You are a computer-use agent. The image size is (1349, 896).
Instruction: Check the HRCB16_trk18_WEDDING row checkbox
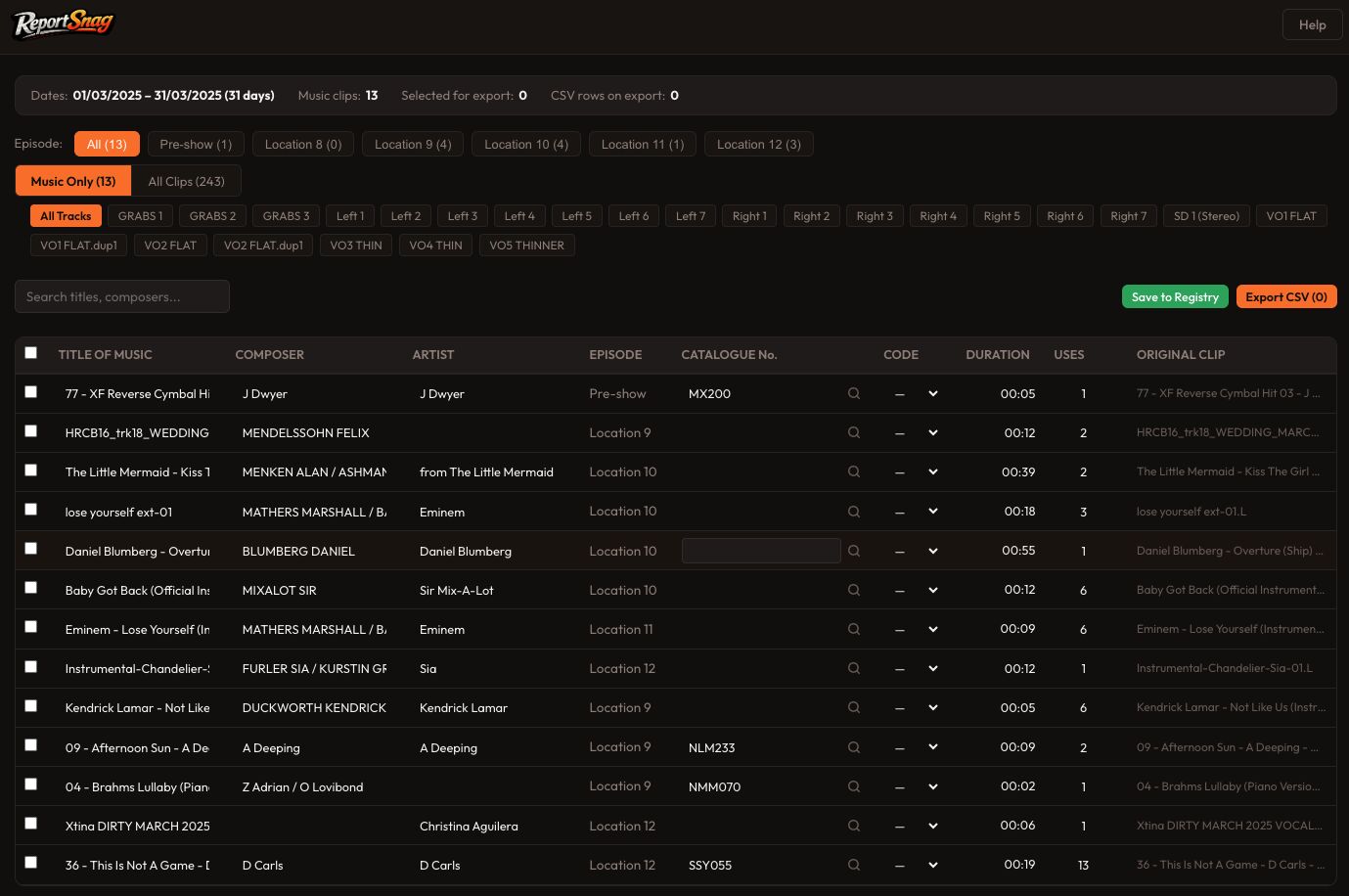coord(31,431)
